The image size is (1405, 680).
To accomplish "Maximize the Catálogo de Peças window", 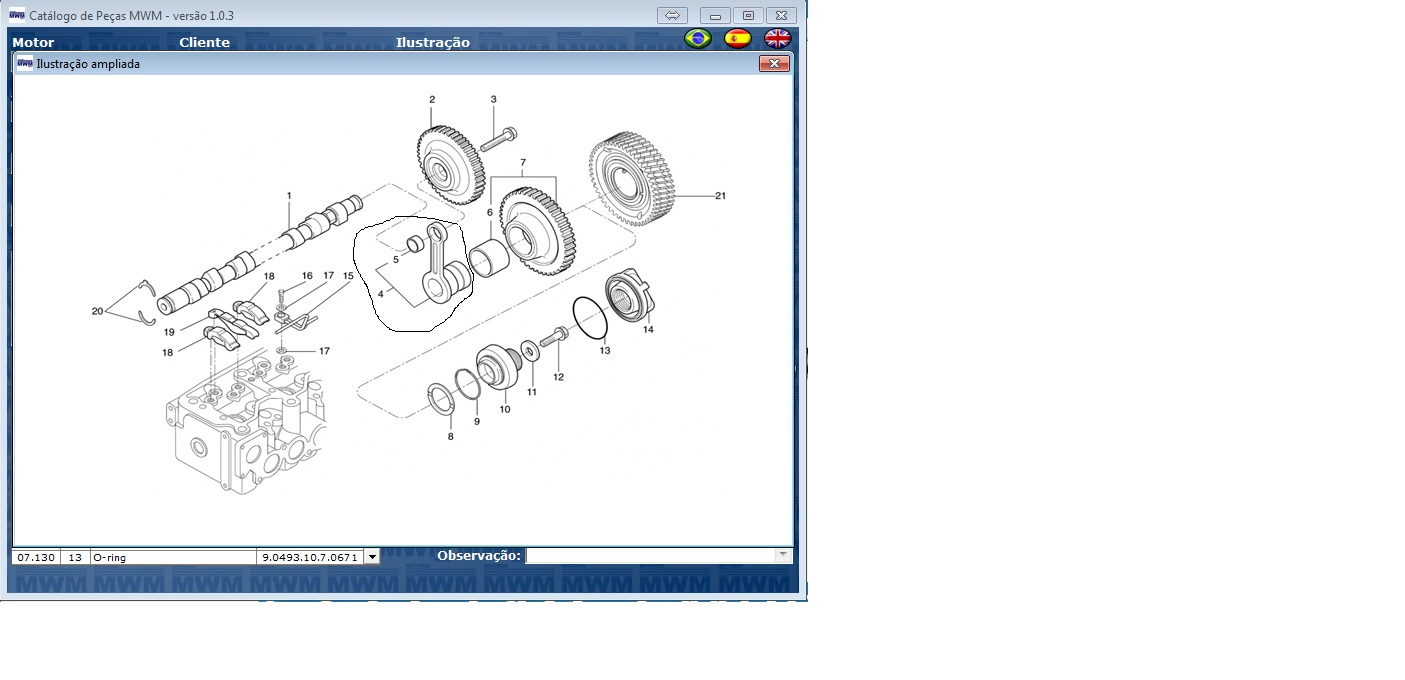I will (x=748, y=15).
